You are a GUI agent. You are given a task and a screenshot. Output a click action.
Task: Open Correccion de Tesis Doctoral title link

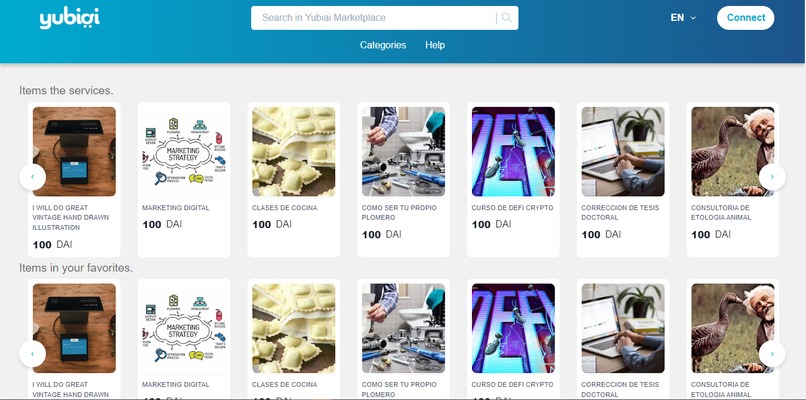(x=620, y=213)
